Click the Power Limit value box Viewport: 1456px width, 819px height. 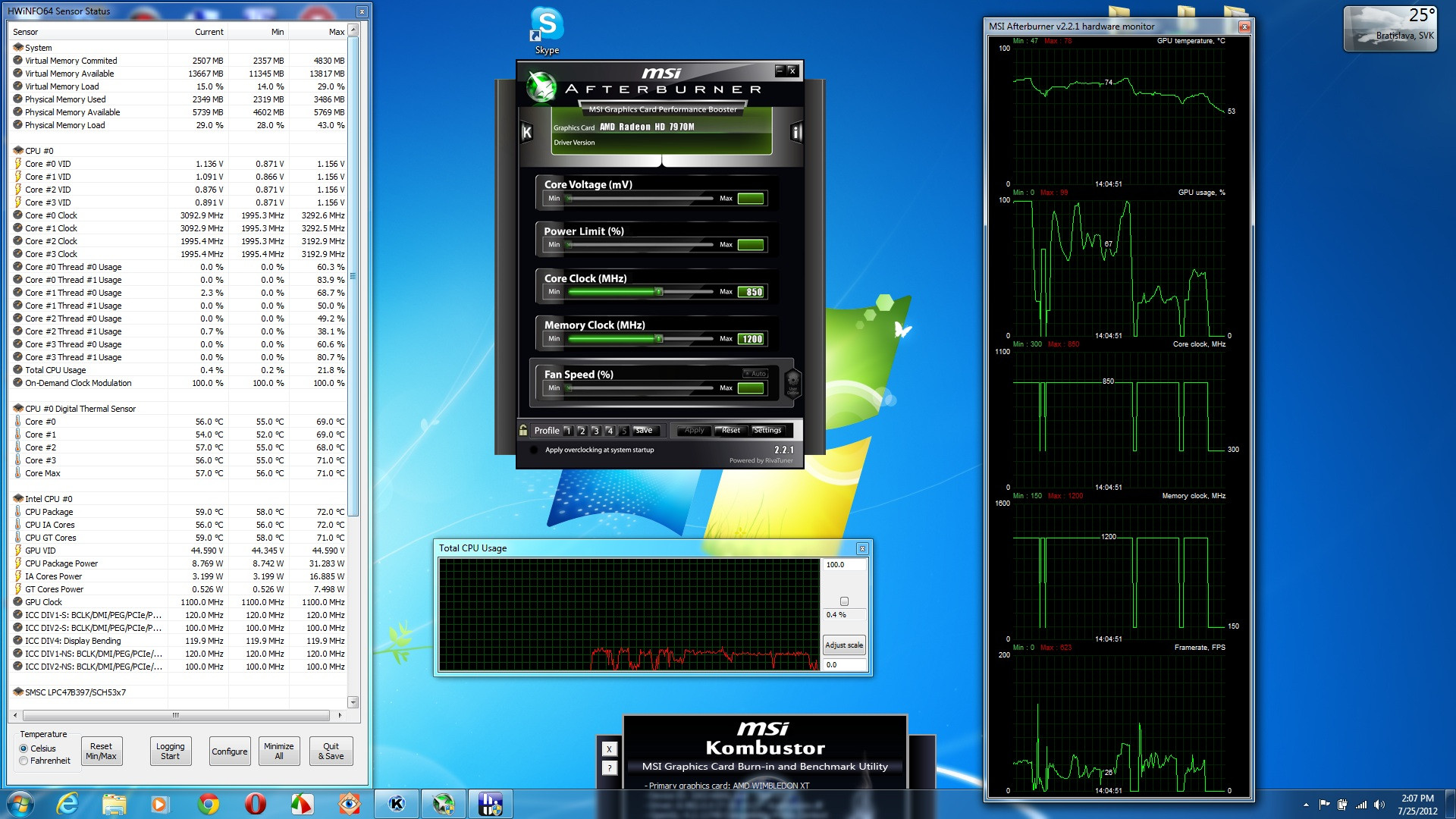point(752,245)
